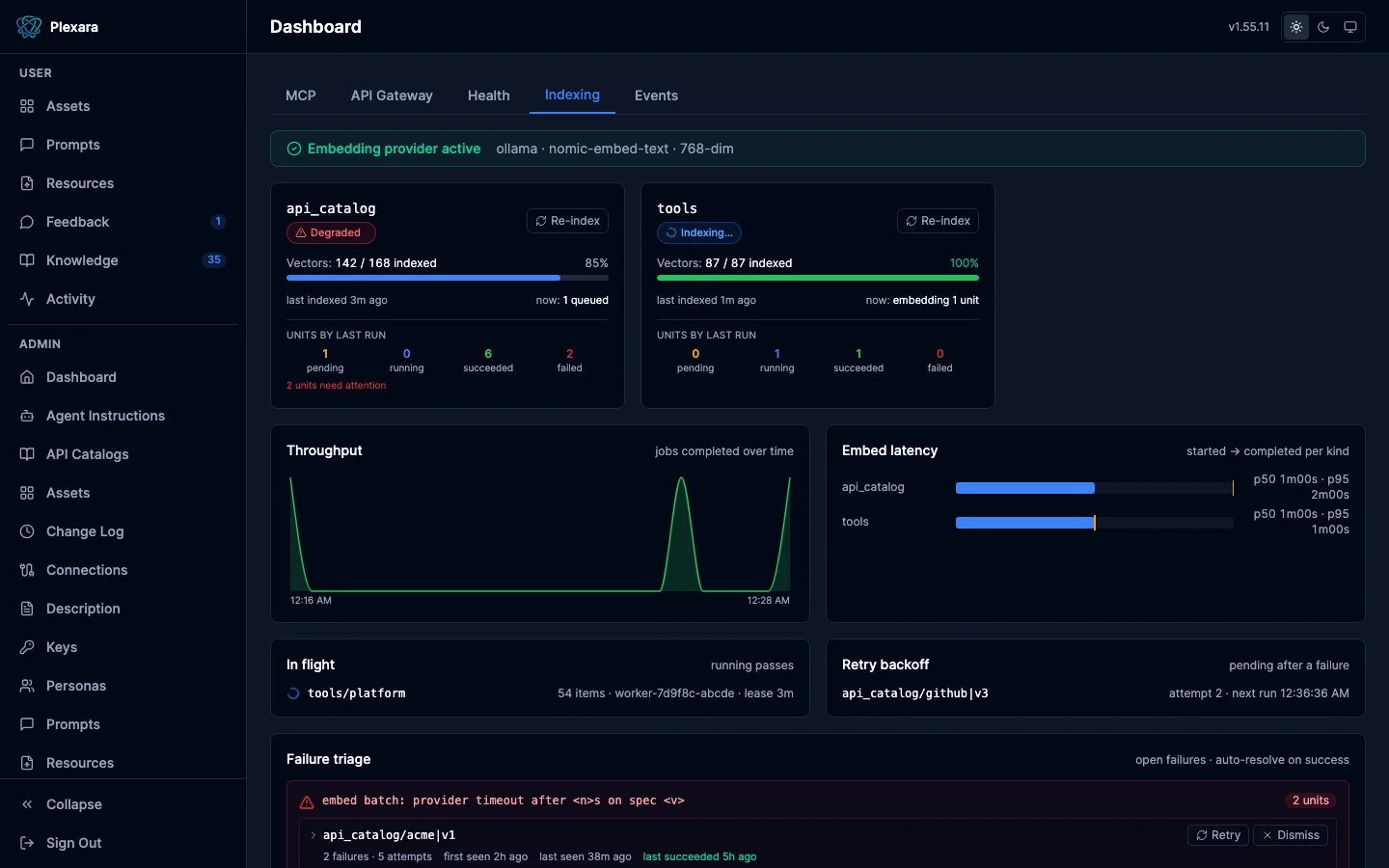Viewport: 1389px width, 868px height.
Task: Click the warning triangle on the timeout failure
Action: click(x=307, y=801)
